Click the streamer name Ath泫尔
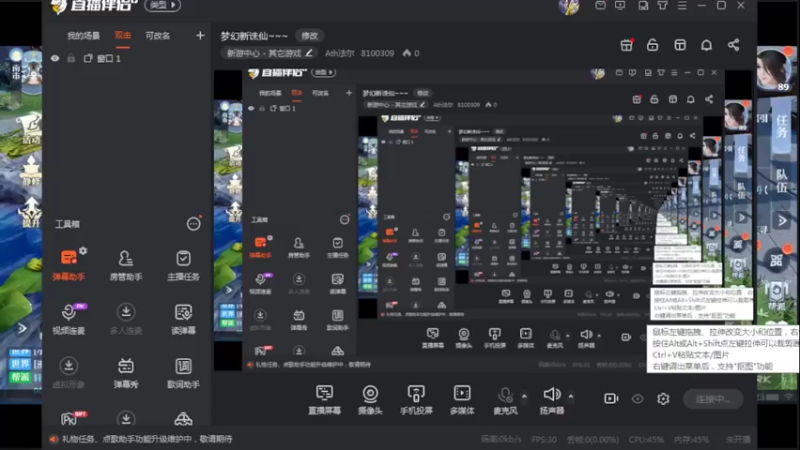 coord(339,53)
